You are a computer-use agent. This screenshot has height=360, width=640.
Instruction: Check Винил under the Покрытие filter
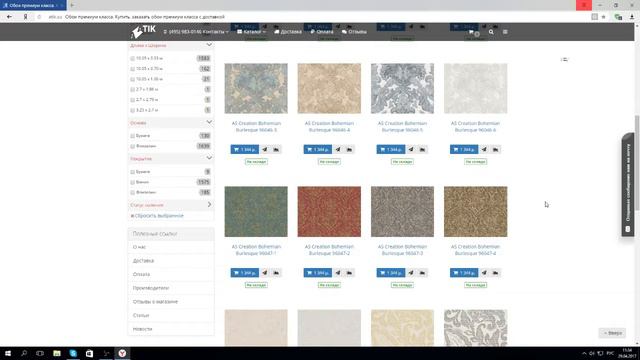pos(132,182)
